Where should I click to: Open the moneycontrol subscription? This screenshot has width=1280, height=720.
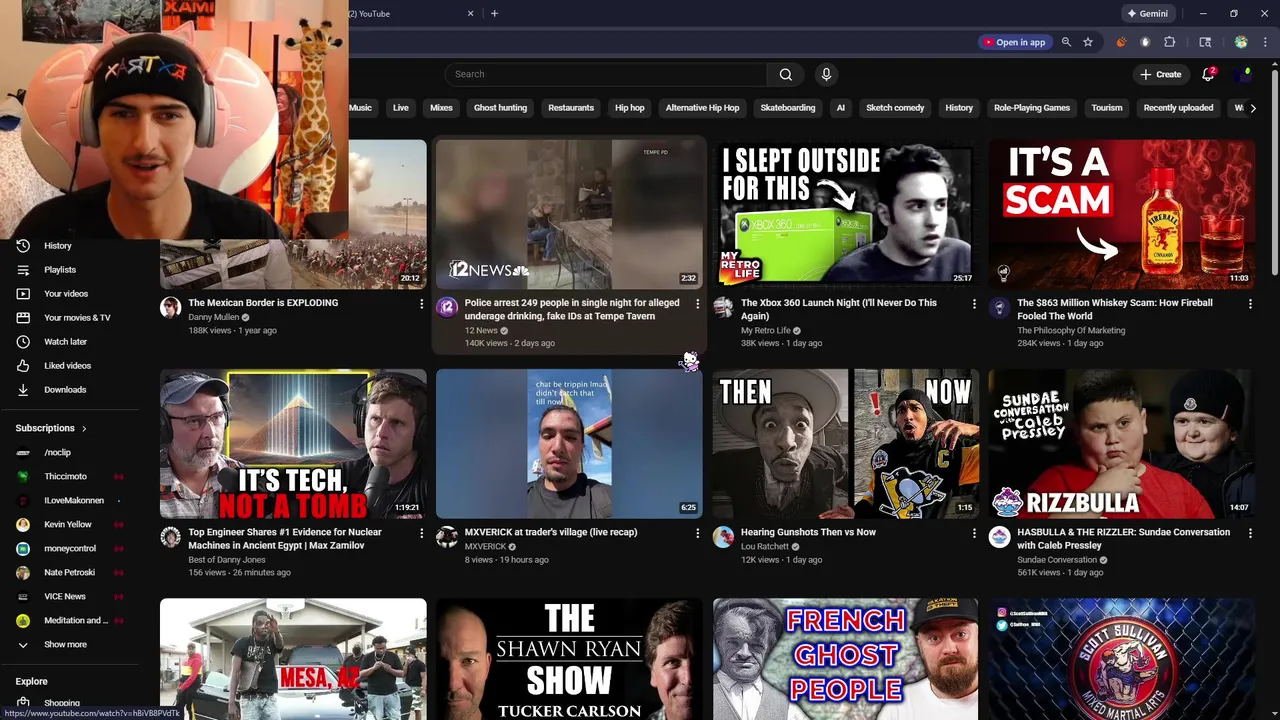(70, 549)
